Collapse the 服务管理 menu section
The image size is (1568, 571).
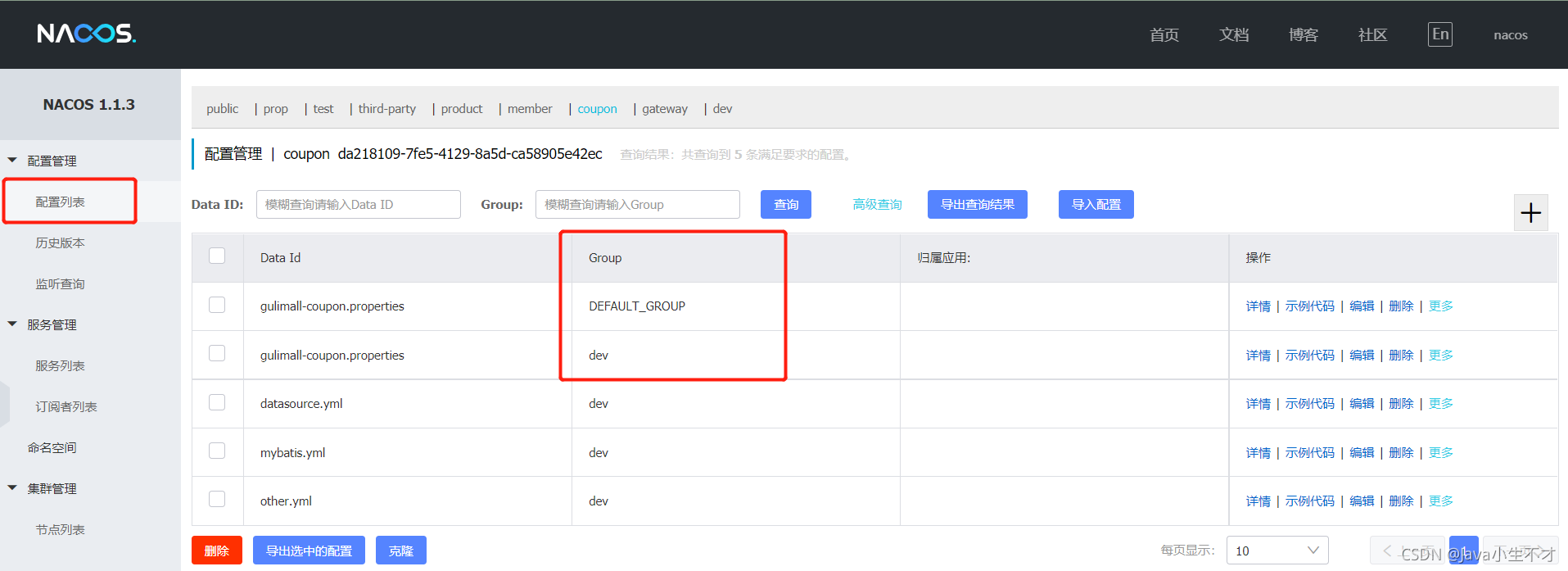[12, 324]
